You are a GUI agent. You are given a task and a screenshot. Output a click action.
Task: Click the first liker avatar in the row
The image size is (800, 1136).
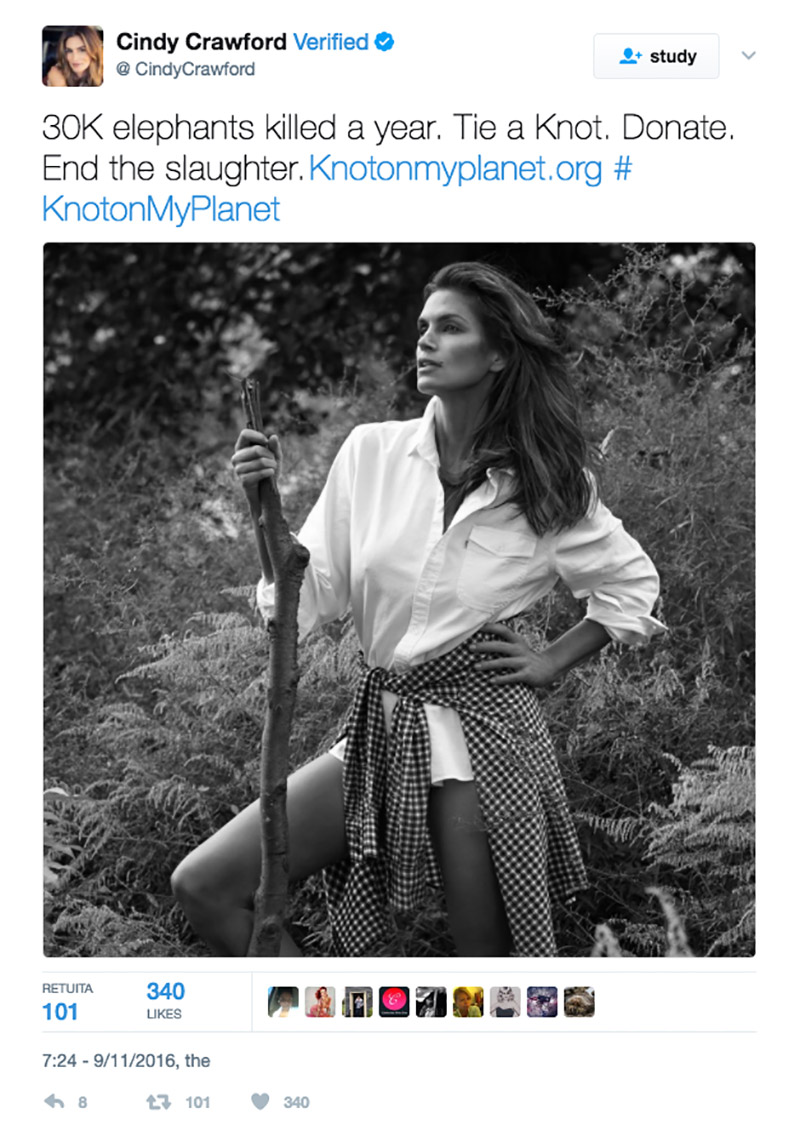pyautogui.click(x=283, y=1002)
